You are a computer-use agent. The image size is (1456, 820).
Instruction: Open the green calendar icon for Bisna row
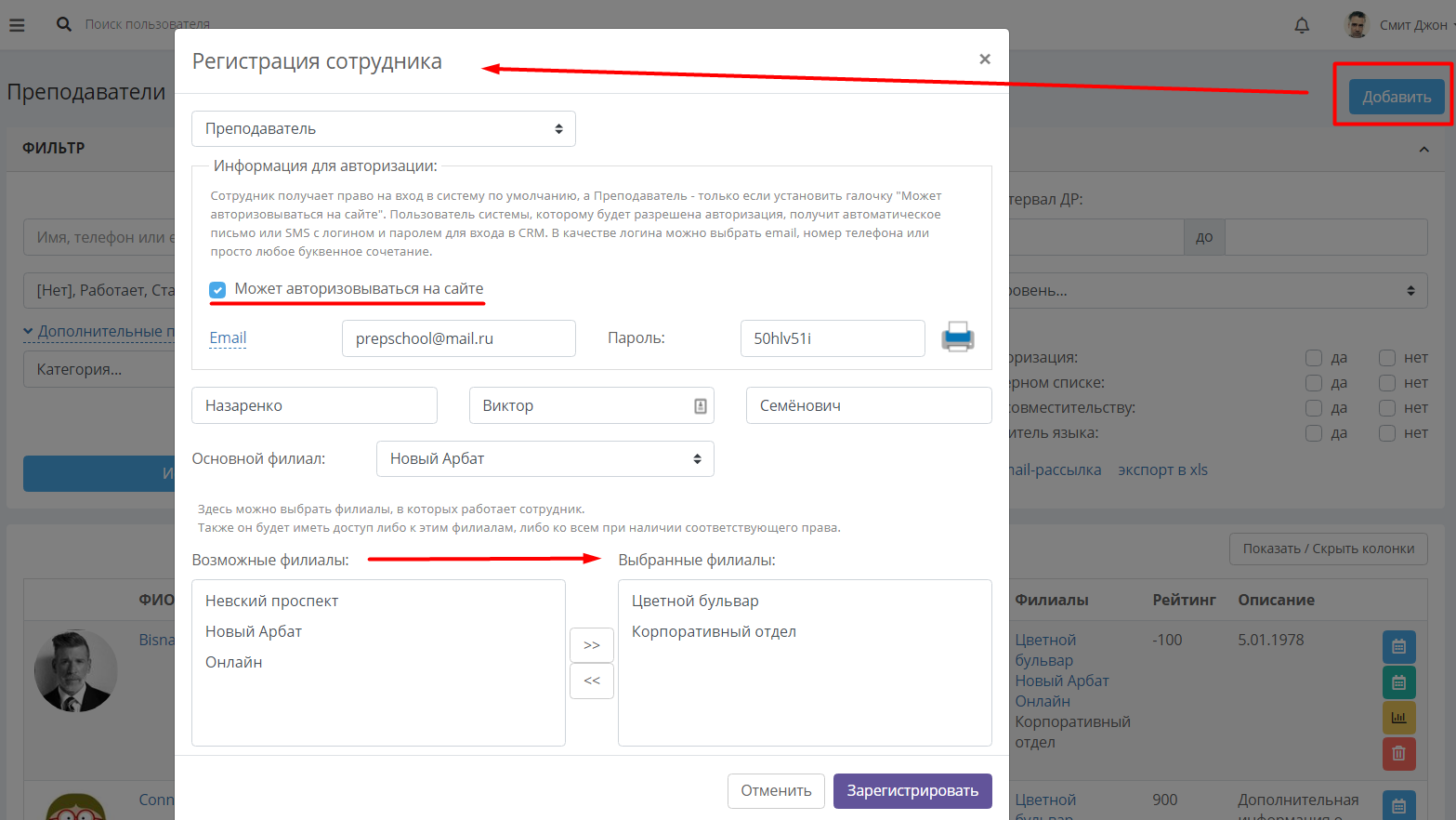click(x=1398, y=682)
